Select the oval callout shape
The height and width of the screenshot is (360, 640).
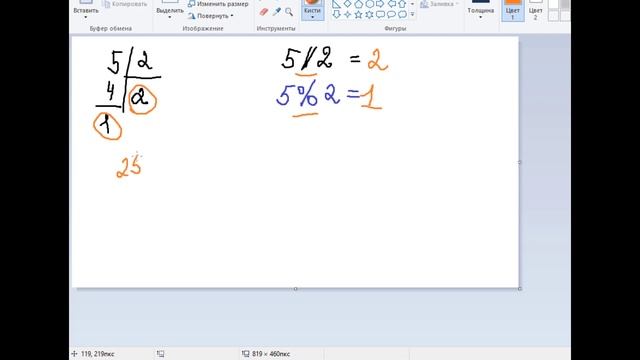tap(391, 15)
